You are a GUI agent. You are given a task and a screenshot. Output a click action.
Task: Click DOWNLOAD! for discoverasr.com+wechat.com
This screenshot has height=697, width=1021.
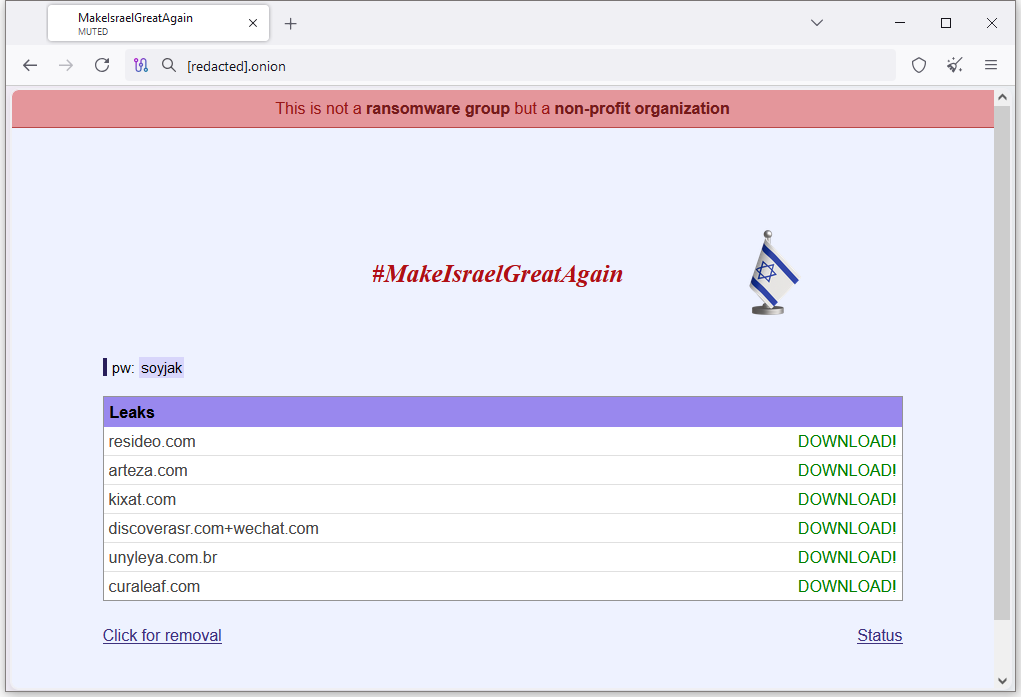pos(847,528)
